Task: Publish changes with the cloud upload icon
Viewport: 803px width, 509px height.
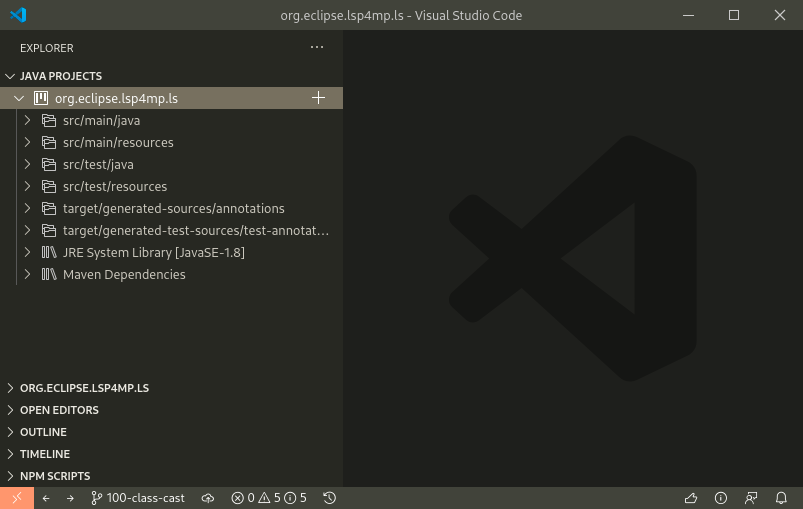Action: click(x=208, y=498)
